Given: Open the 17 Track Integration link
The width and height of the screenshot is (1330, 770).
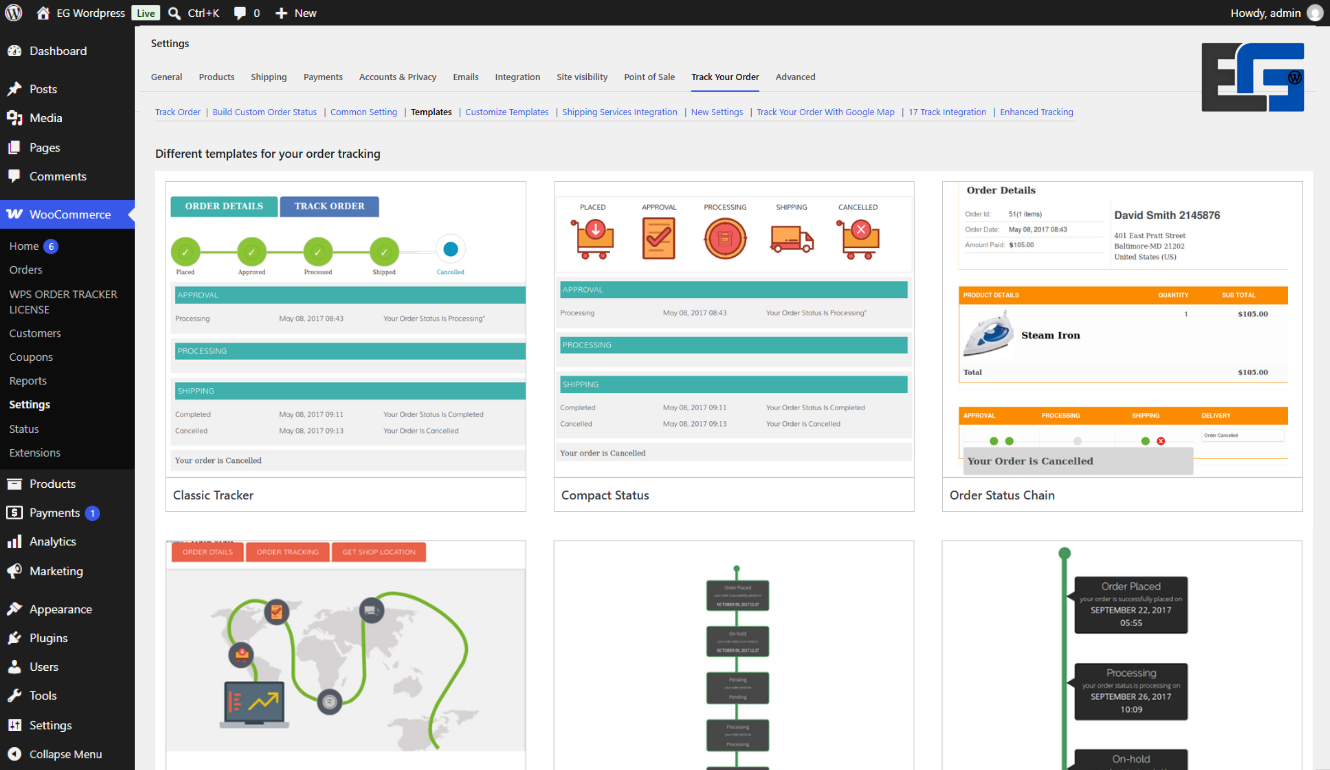Looking at the screenshot, I should coord(947,112).
